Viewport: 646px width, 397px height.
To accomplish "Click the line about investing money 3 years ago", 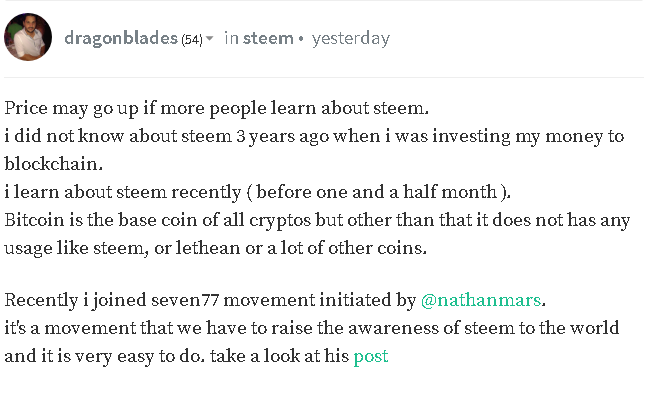I will (x=314, y=137).
